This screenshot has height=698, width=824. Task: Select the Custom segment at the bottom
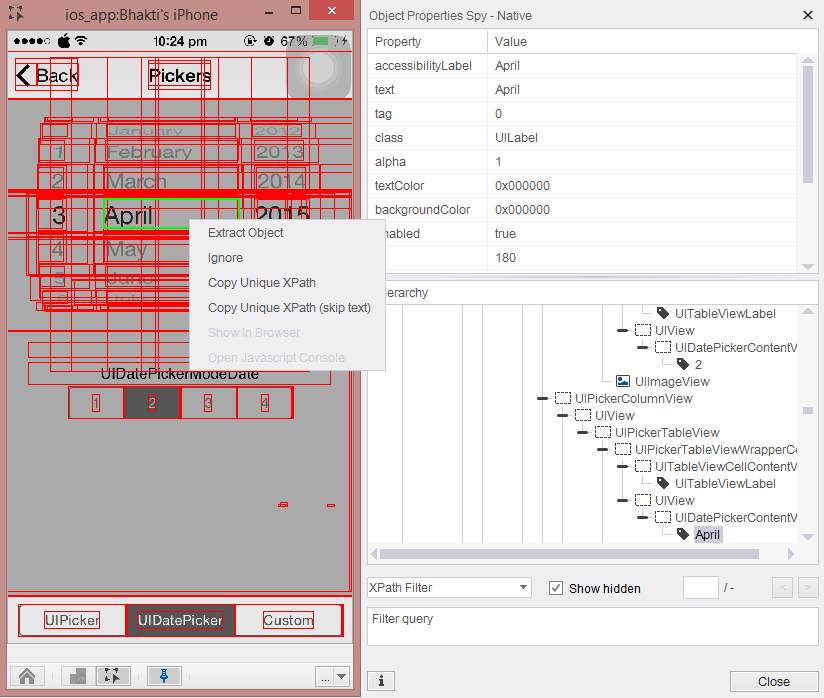(288, 620)
